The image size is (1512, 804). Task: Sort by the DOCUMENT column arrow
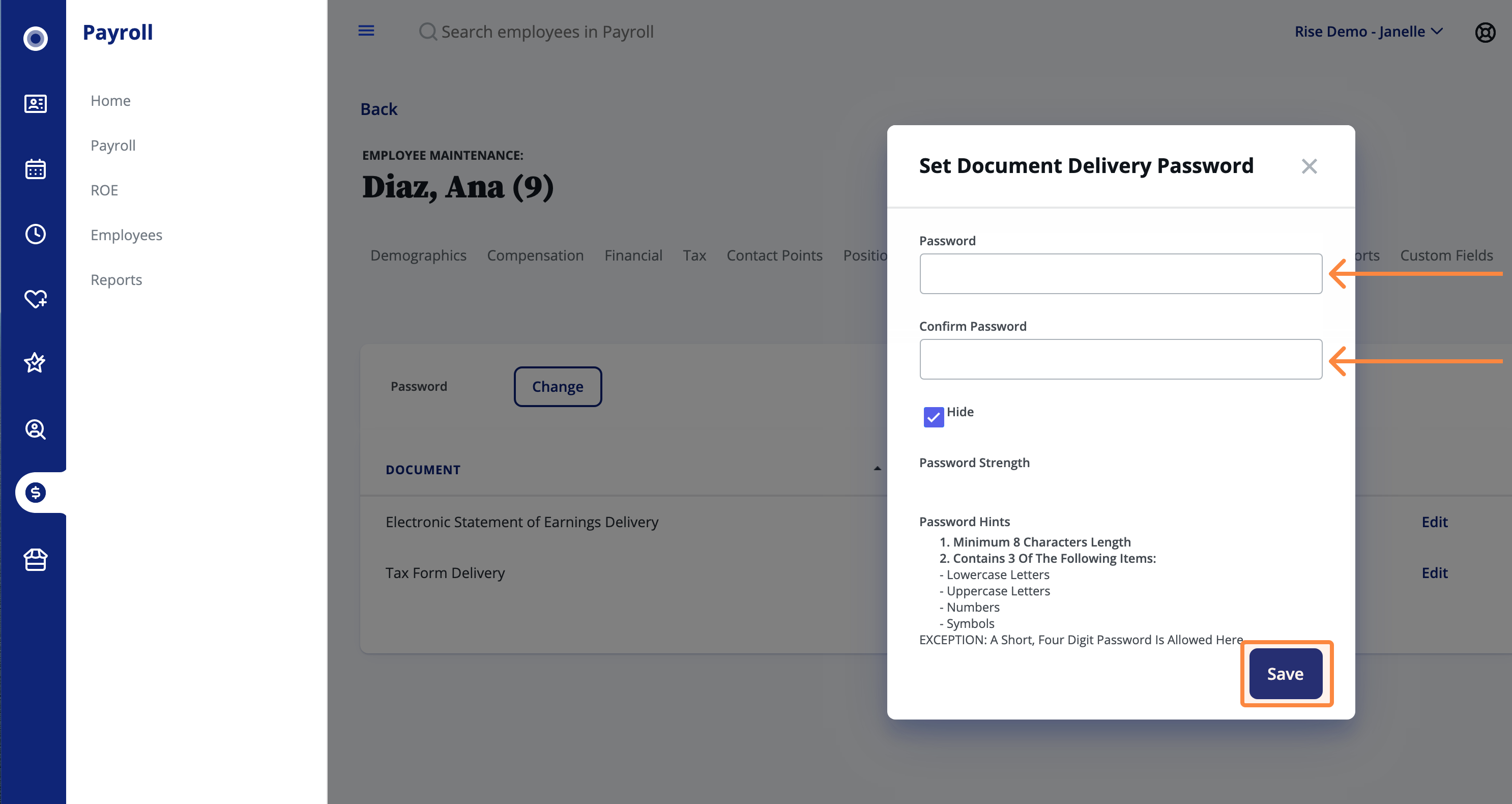click(x=877, y=469)
